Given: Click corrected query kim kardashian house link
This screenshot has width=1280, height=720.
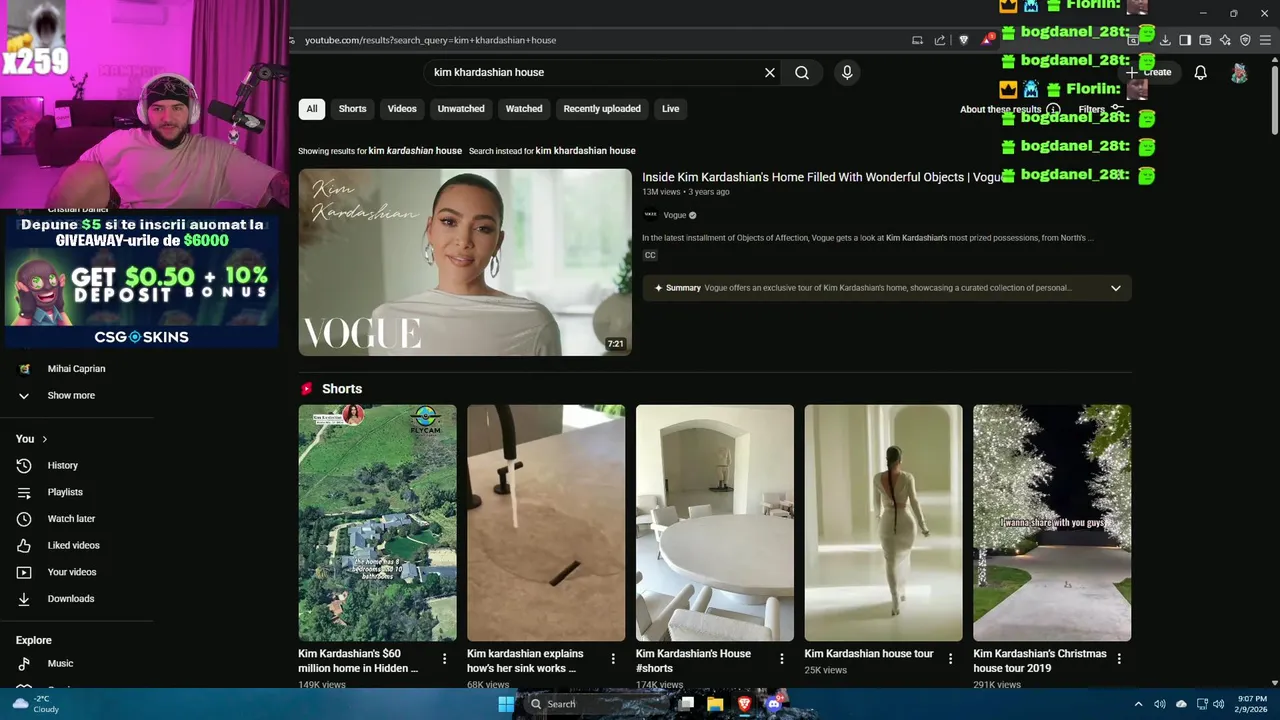Looking at the screenshot, I should click(415, 151).
